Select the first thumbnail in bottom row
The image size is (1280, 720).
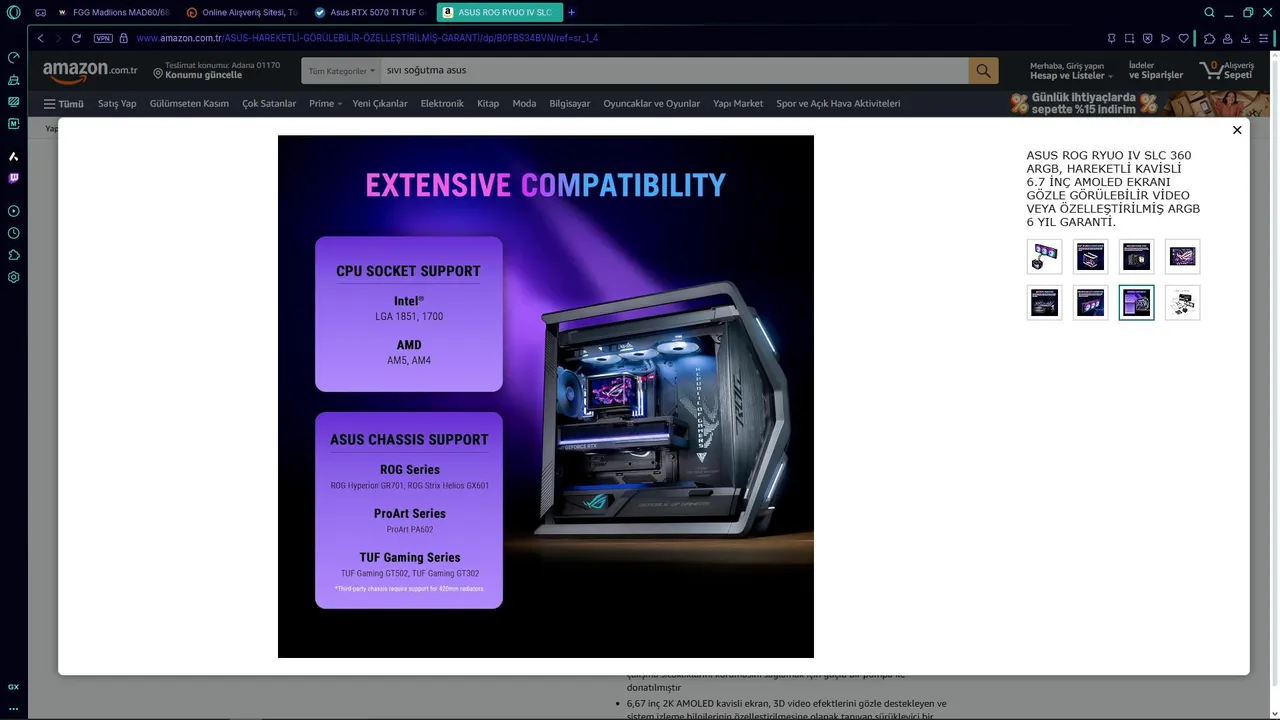pos(1044,303)
